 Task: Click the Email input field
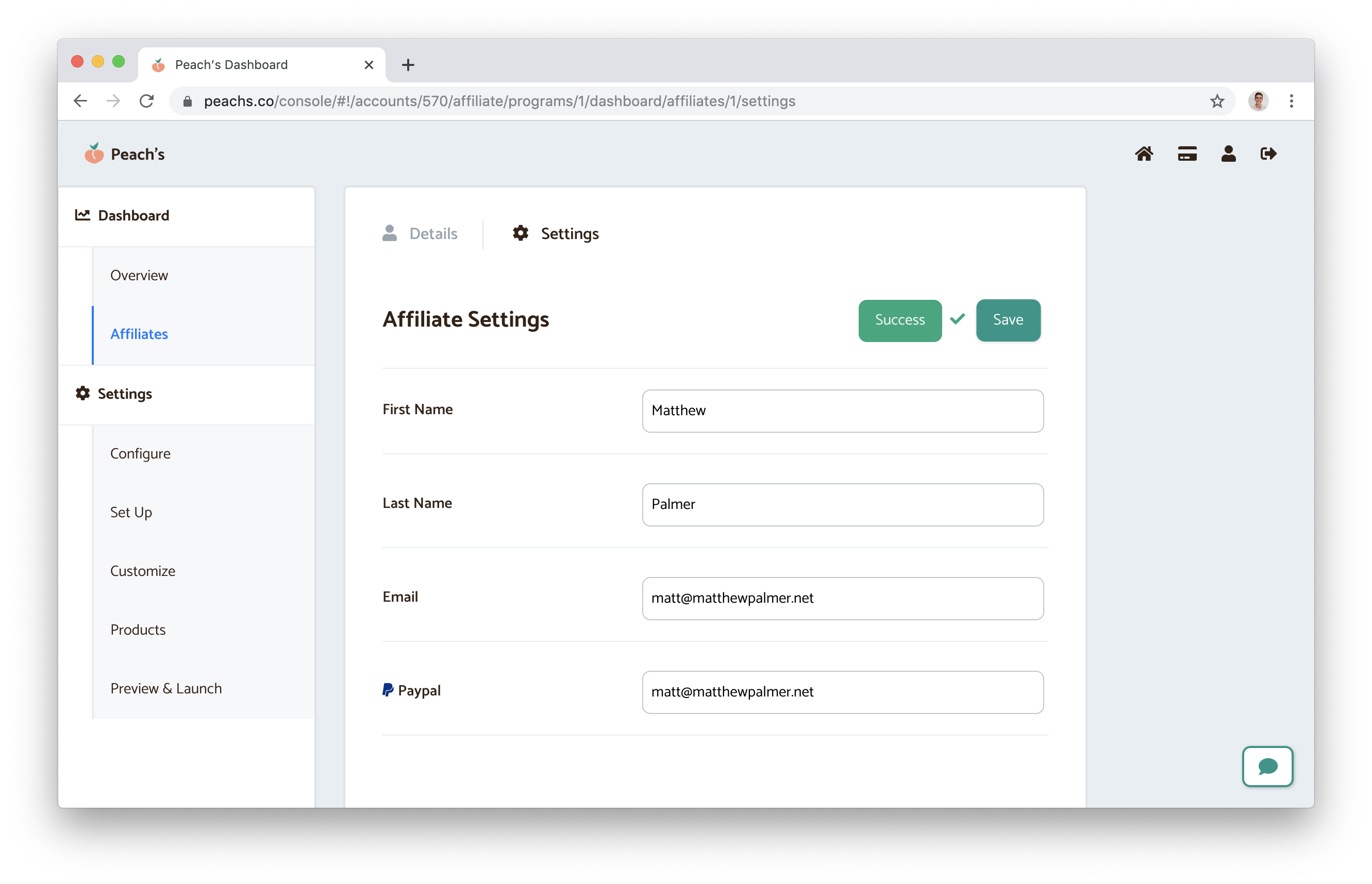(841, 598)
